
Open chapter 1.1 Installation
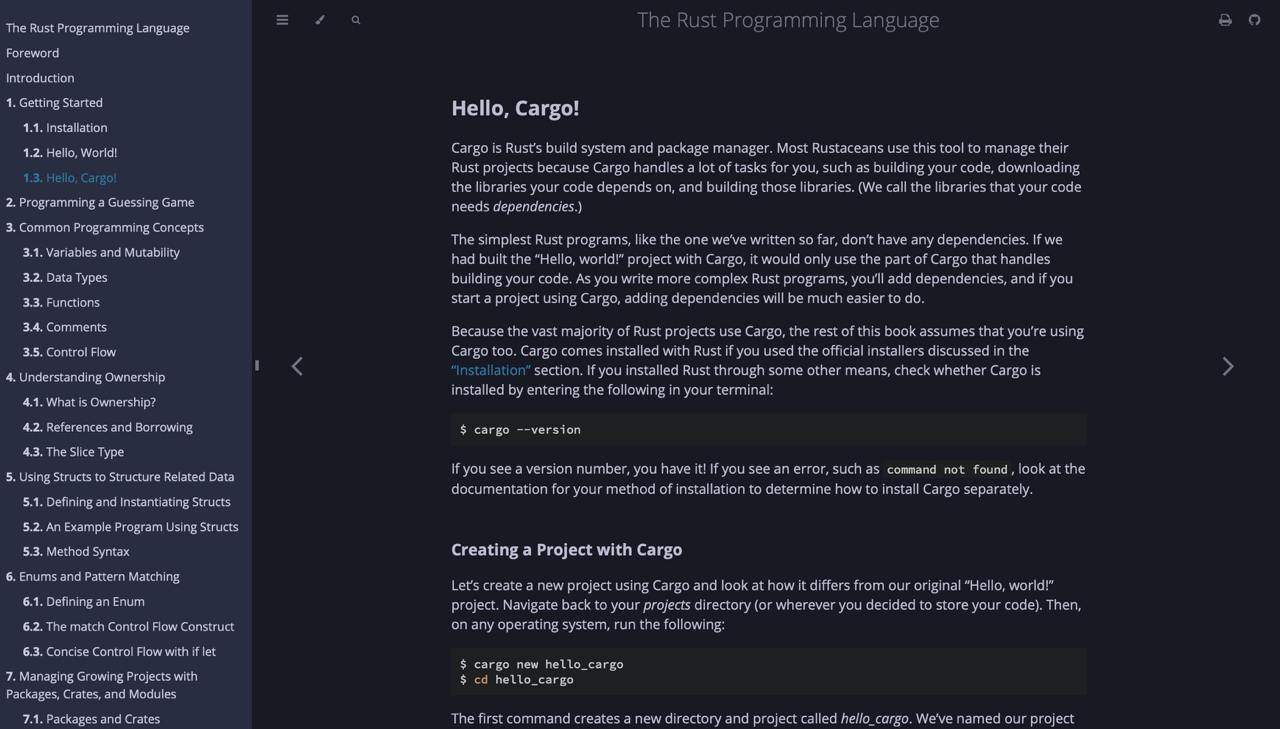[x=65, y=128]
